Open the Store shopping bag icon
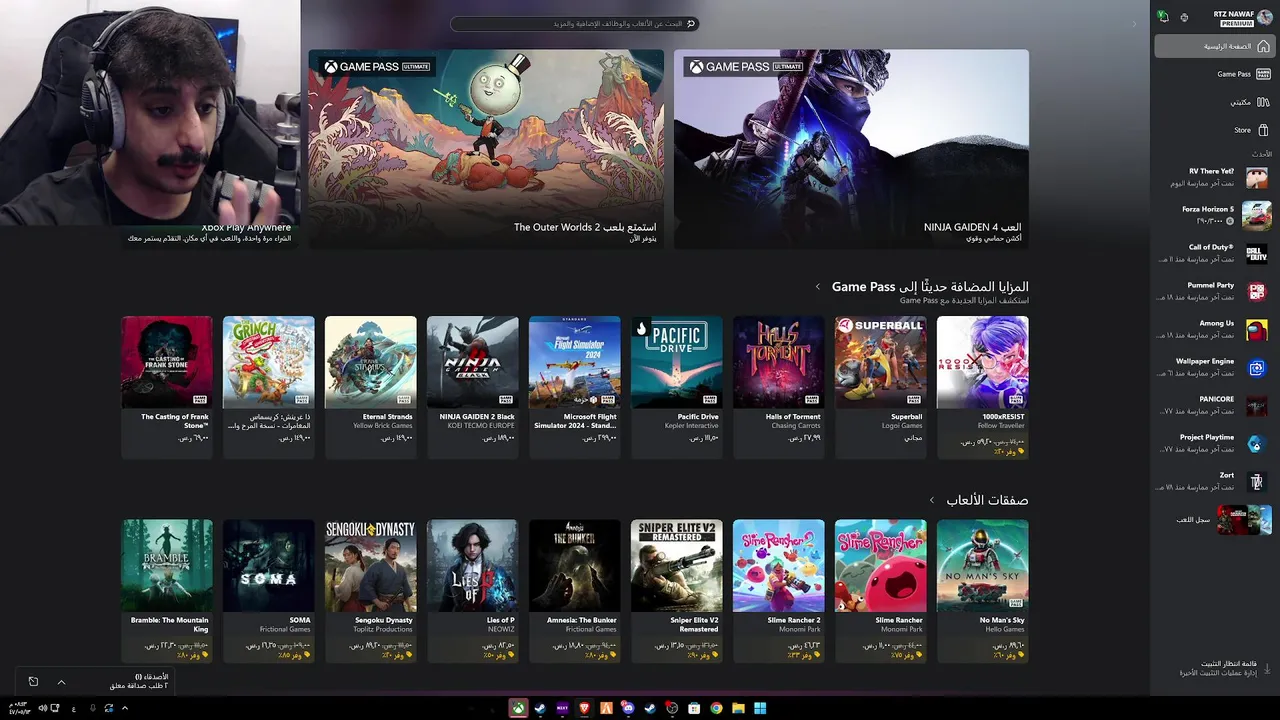1280x720 pixels. point(1263,130)
